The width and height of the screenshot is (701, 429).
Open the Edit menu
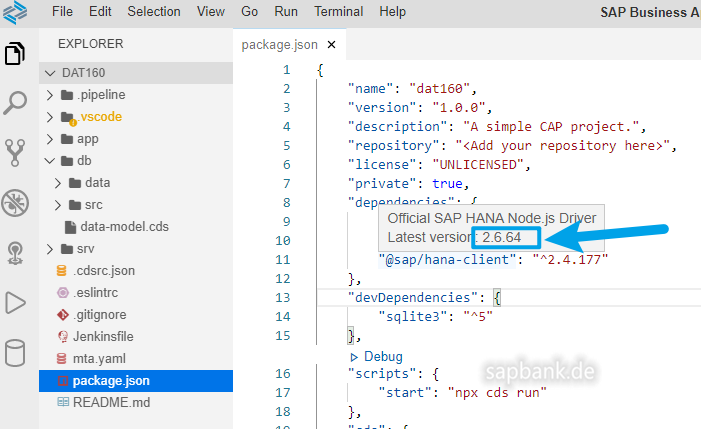coord(100,11)
